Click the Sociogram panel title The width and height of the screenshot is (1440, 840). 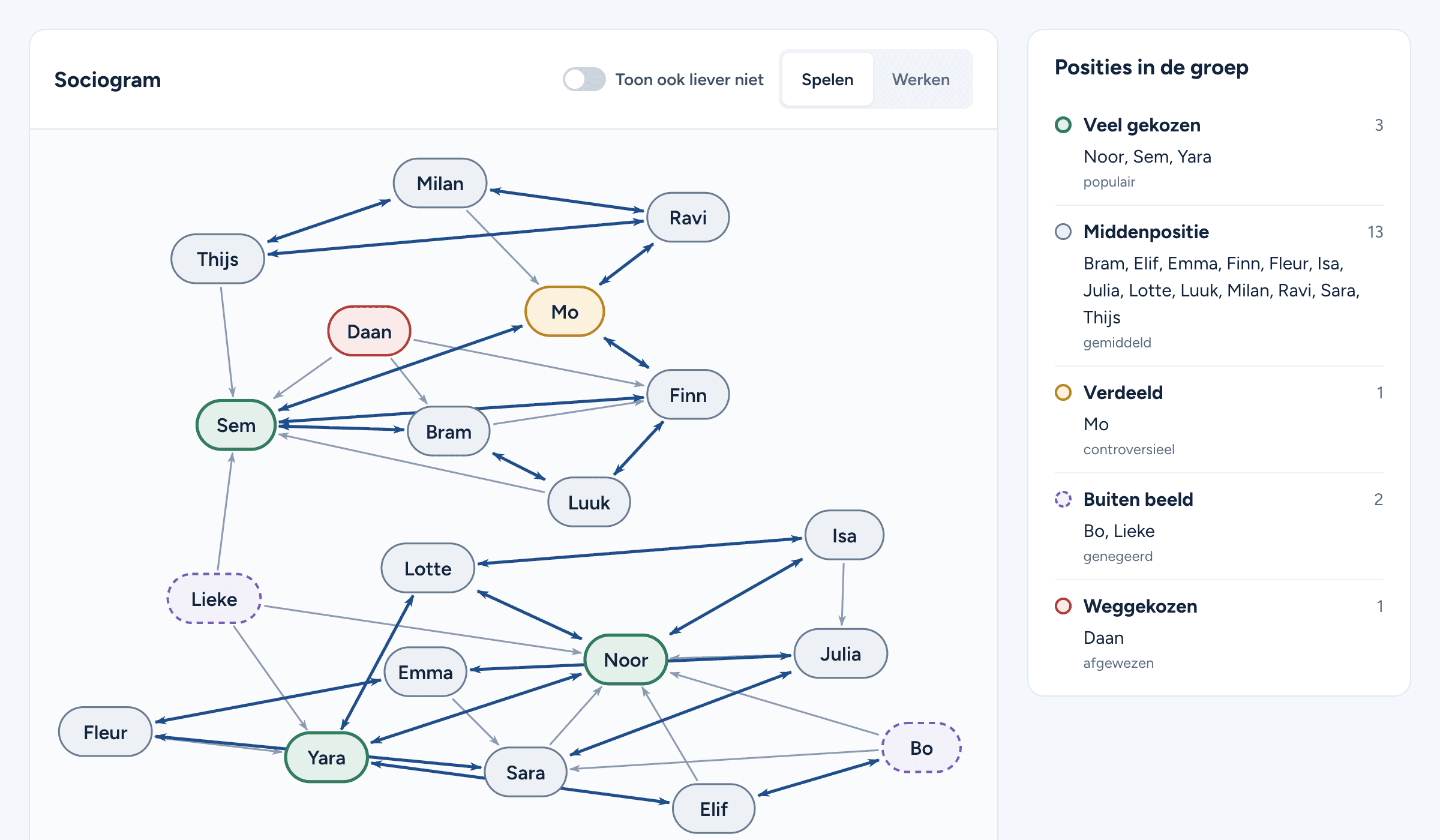pyautogui.click(x=108, y=80)
